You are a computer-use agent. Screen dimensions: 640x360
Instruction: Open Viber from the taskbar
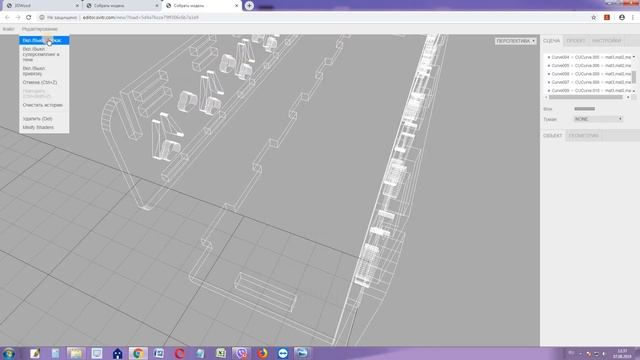241,353
